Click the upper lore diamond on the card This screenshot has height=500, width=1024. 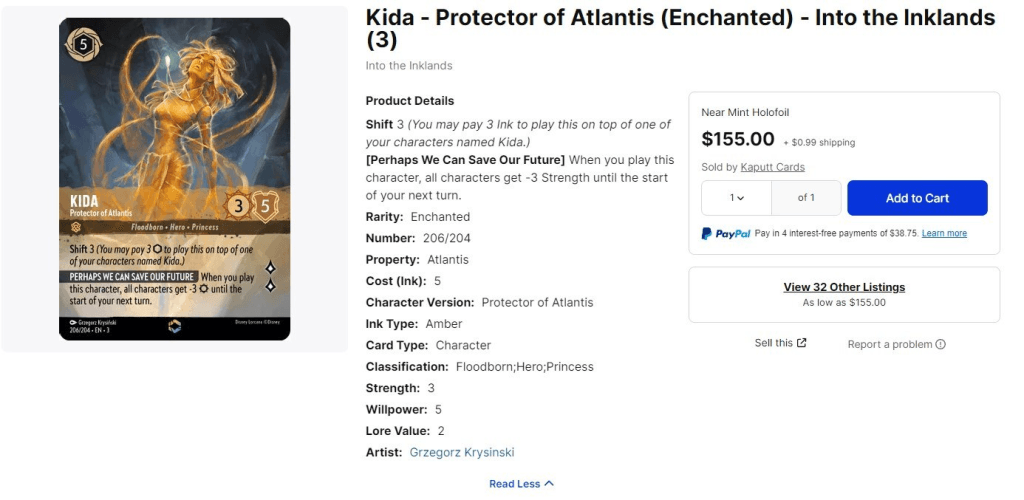coord(270,267)
